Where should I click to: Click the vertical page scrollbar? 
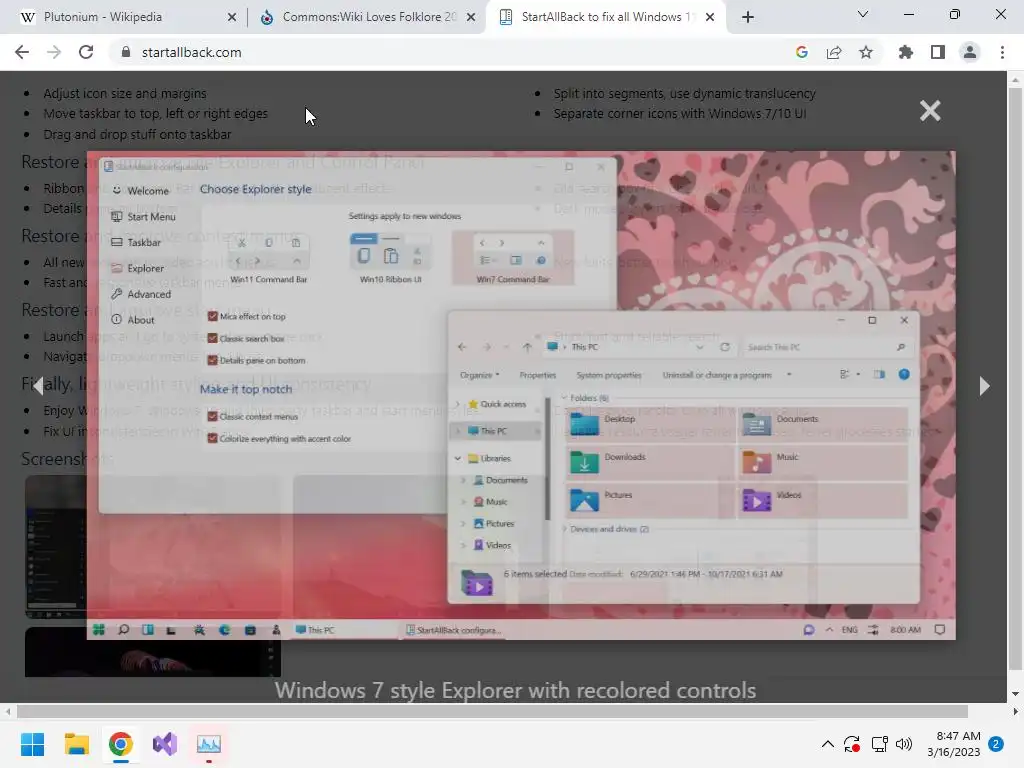point(1015,379)
